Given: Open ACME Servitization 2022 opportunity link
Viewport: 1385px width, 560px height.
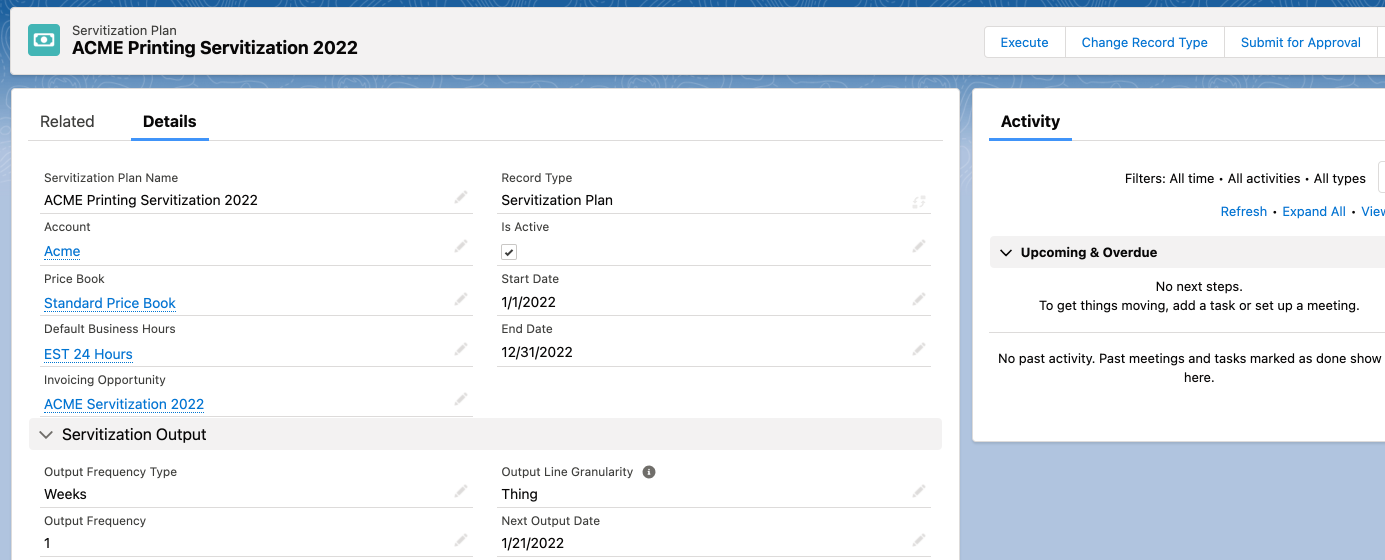Looking at the screenshot, I should tap(124, 404).
